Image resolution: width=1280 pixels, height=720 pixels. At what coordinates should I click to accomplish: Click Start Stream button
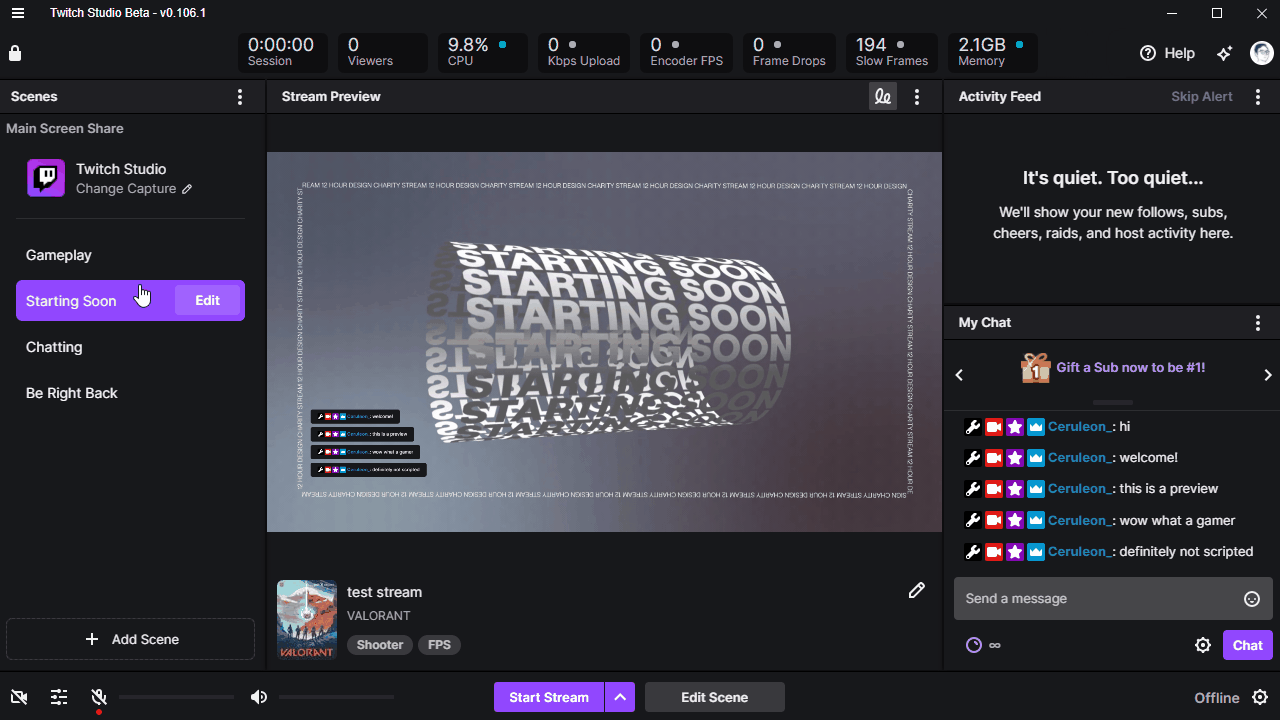point(549,697)
